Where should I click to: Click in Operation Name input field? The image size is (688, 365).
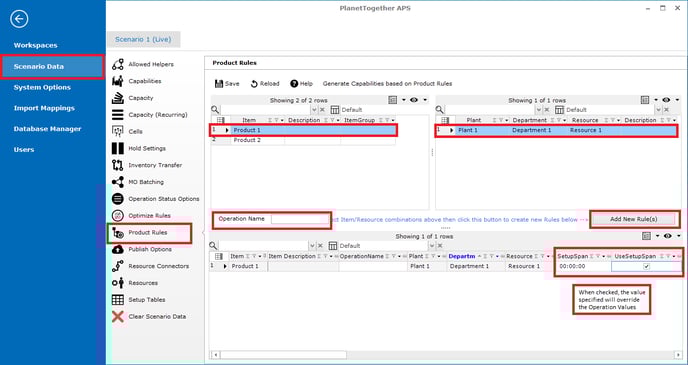click(299, 219)
